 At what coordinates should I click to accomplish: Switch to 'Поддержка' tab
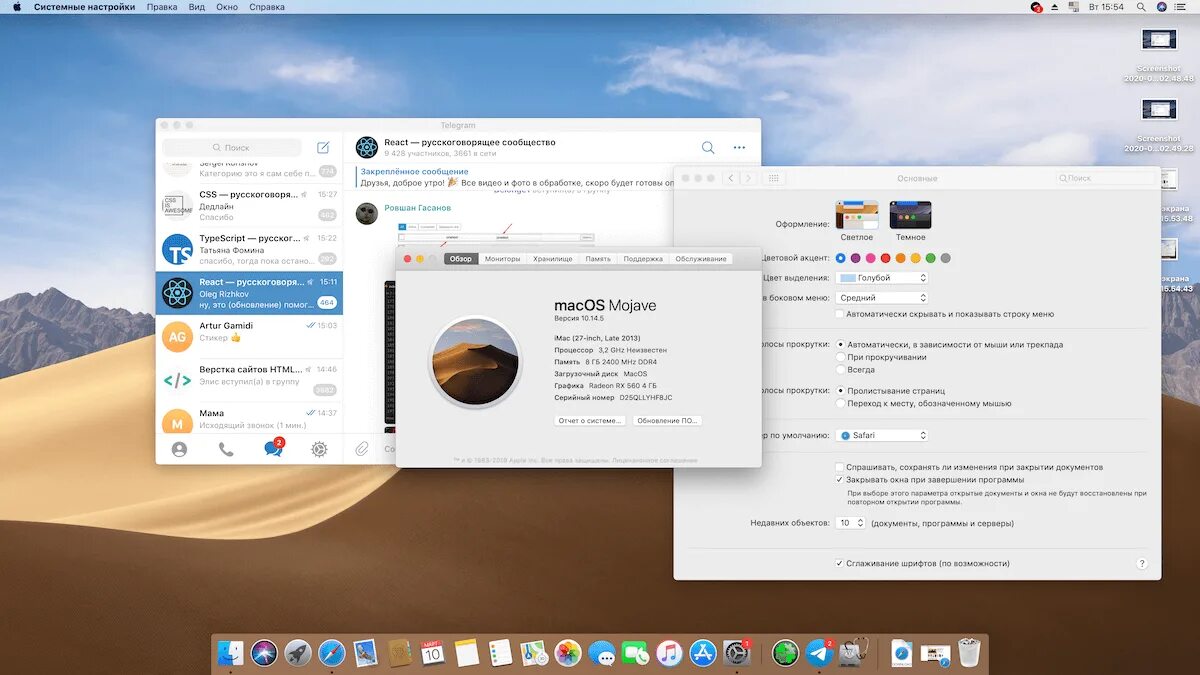(643, 259)
